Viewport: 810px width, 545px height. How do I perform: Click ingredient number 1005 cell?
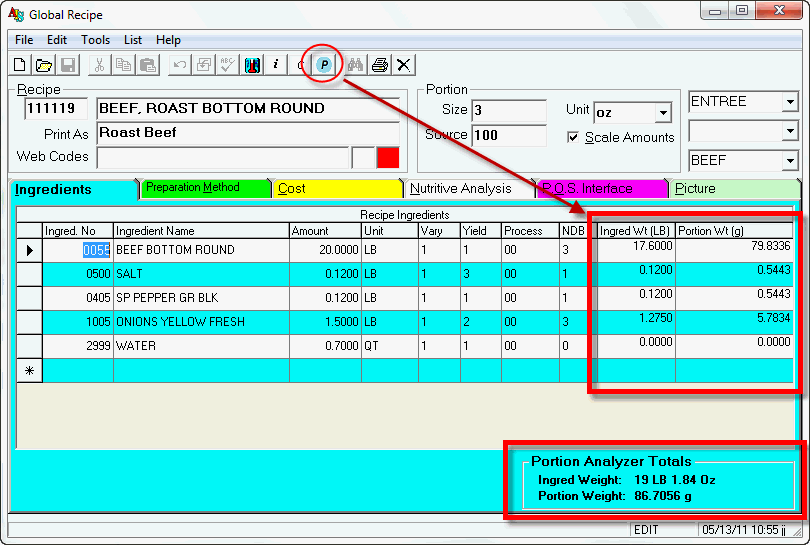click(78, 322)
